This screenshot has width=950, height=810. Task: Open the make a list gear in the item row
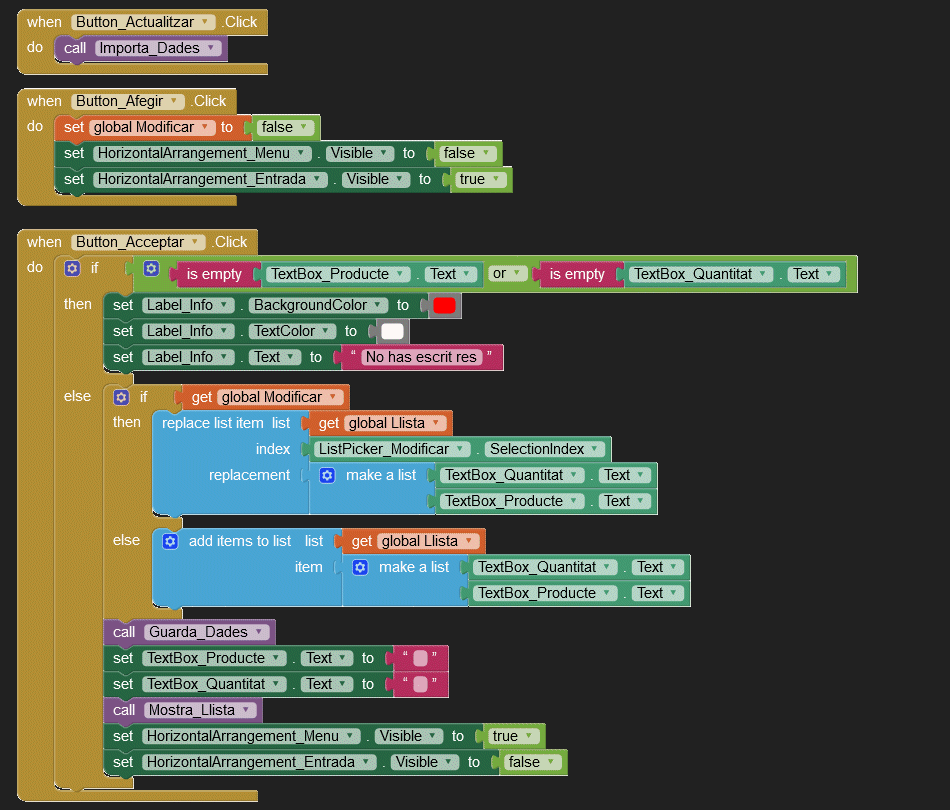360,567
